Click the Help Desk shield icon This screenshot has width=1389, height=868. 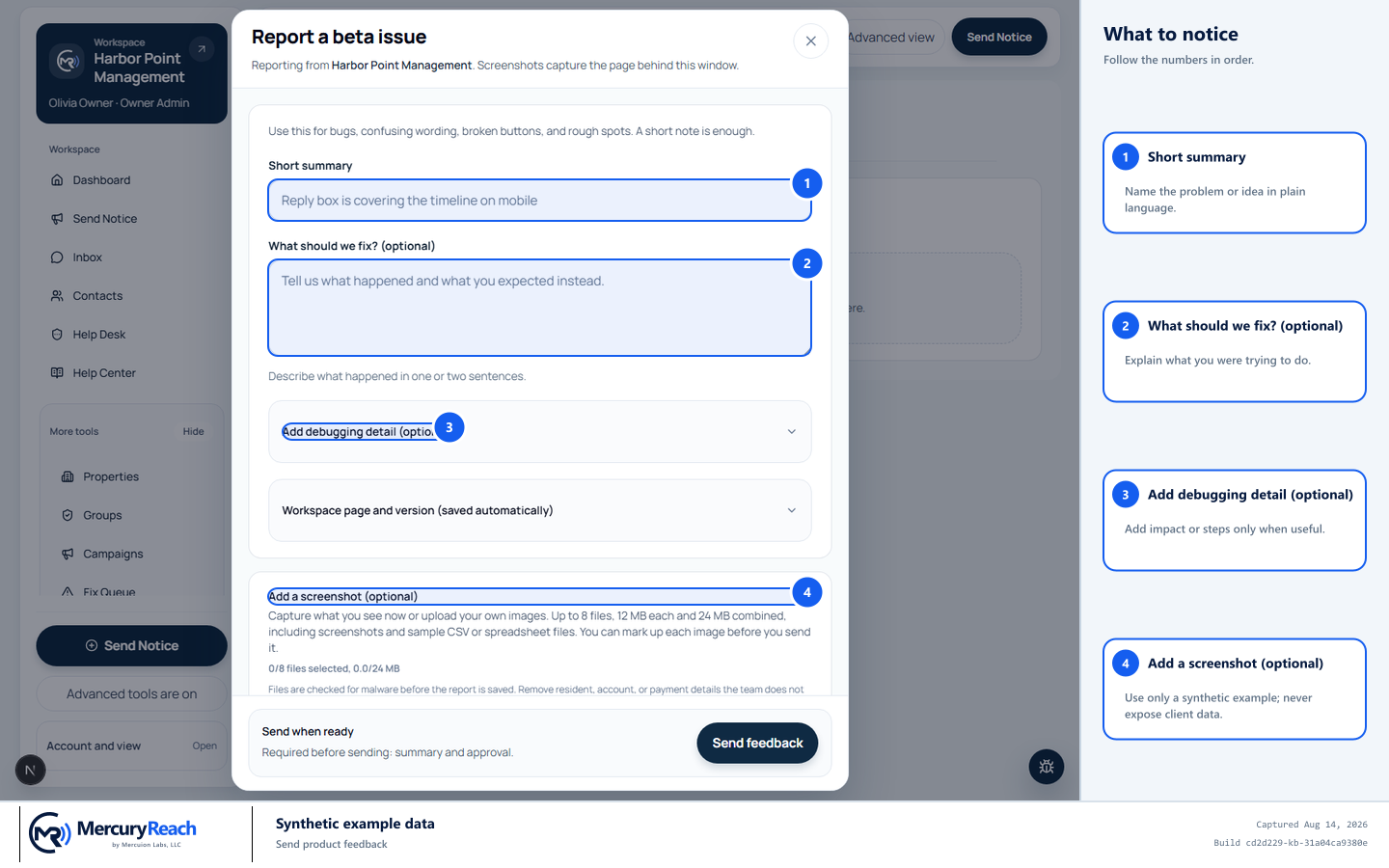pos(57,335)
